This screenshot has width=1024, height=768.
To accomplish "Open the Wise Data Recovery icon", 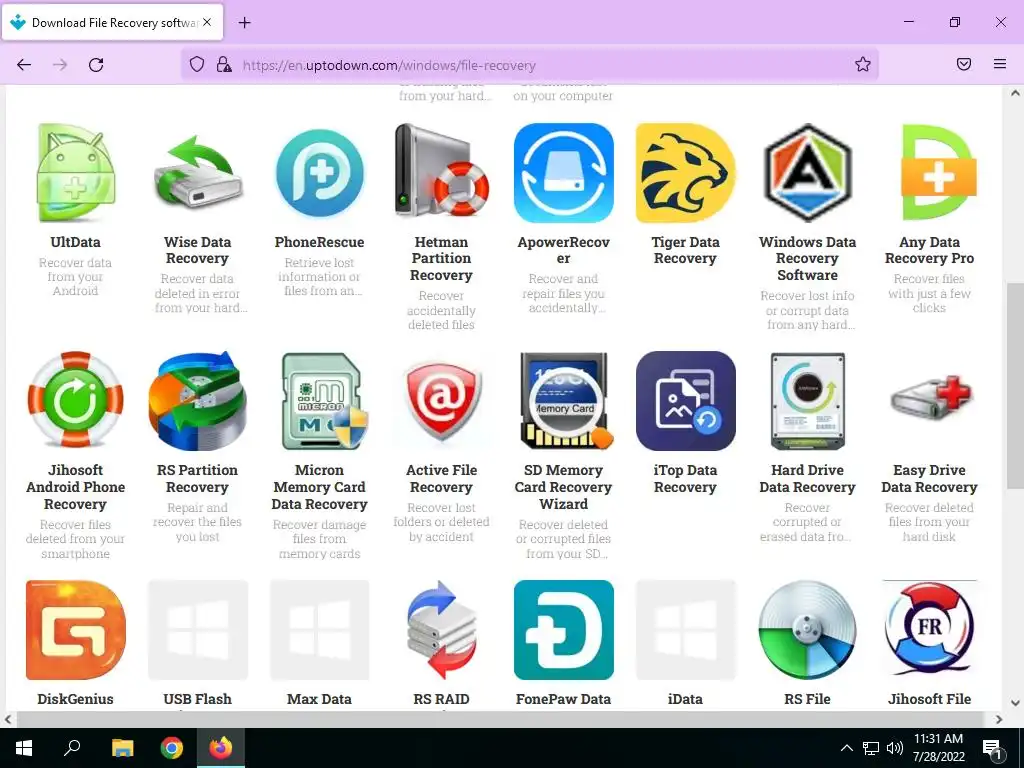I will [197, 173].
